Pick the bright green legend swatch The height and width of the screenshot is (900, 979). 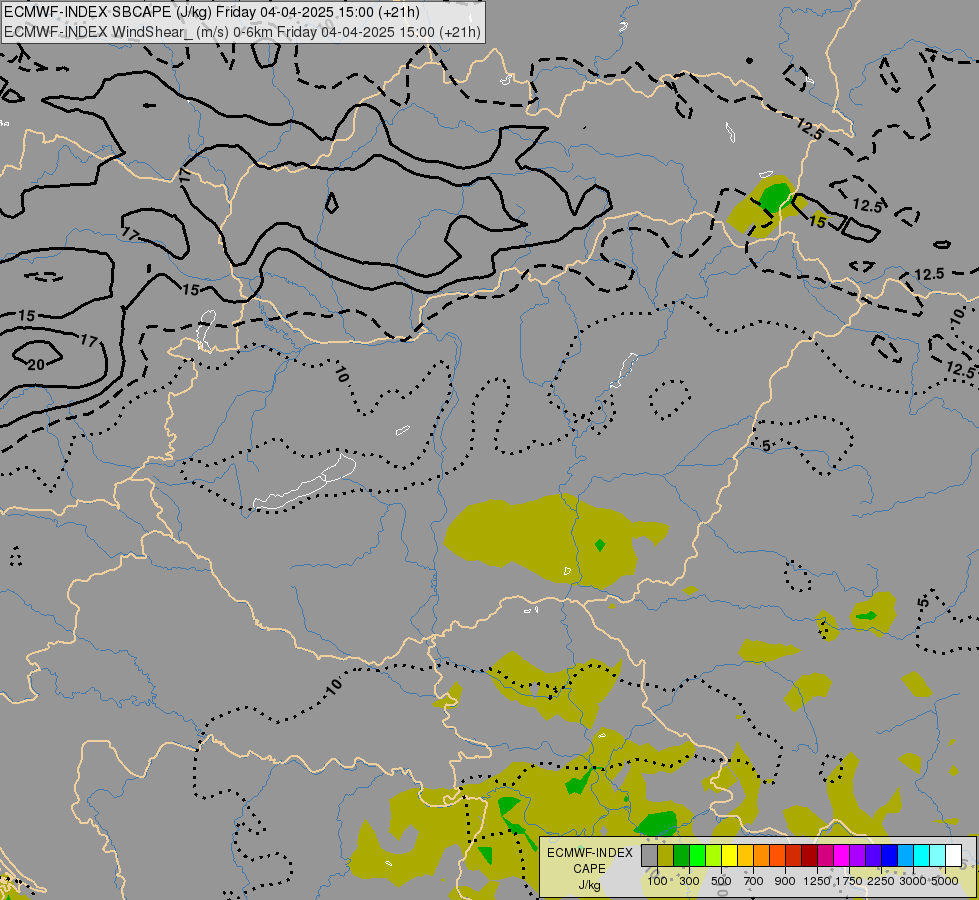(697, 856)
